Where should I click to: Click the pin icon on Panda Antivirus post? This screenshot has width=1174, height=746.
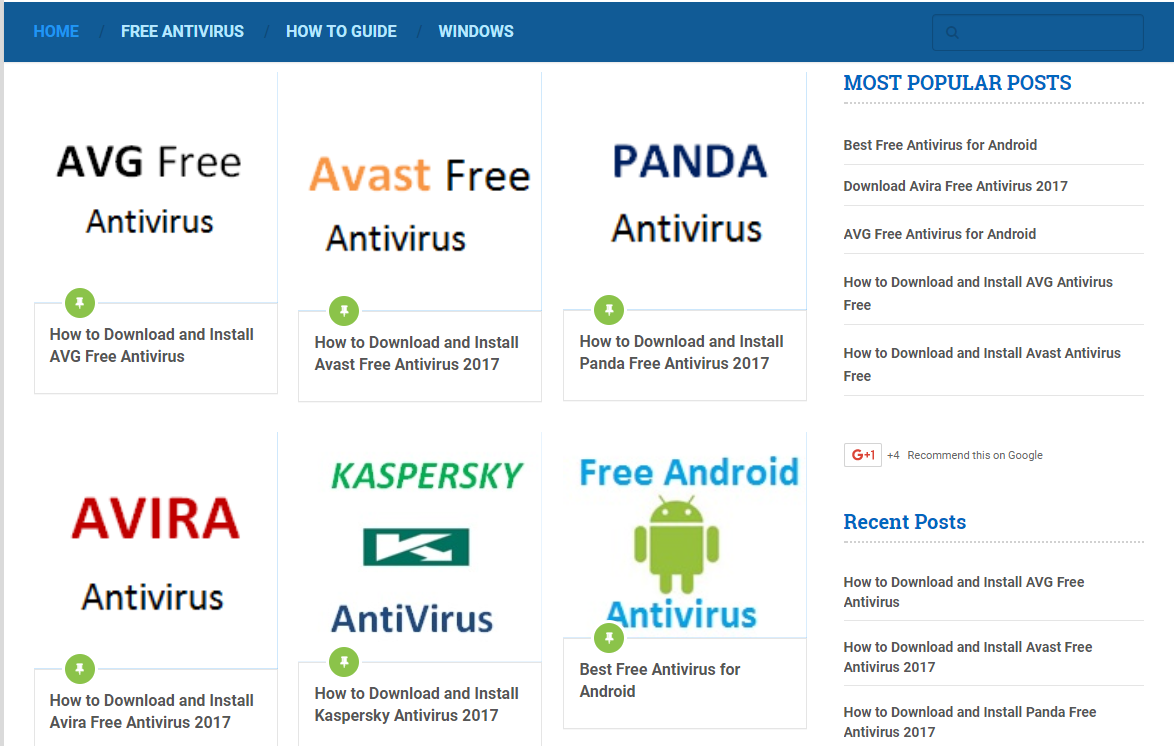click(609, 309)
